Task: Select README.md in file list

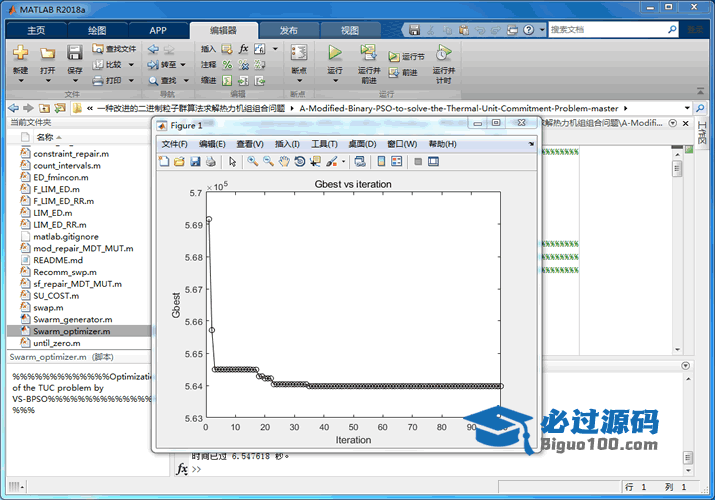Action: point(58,260)
